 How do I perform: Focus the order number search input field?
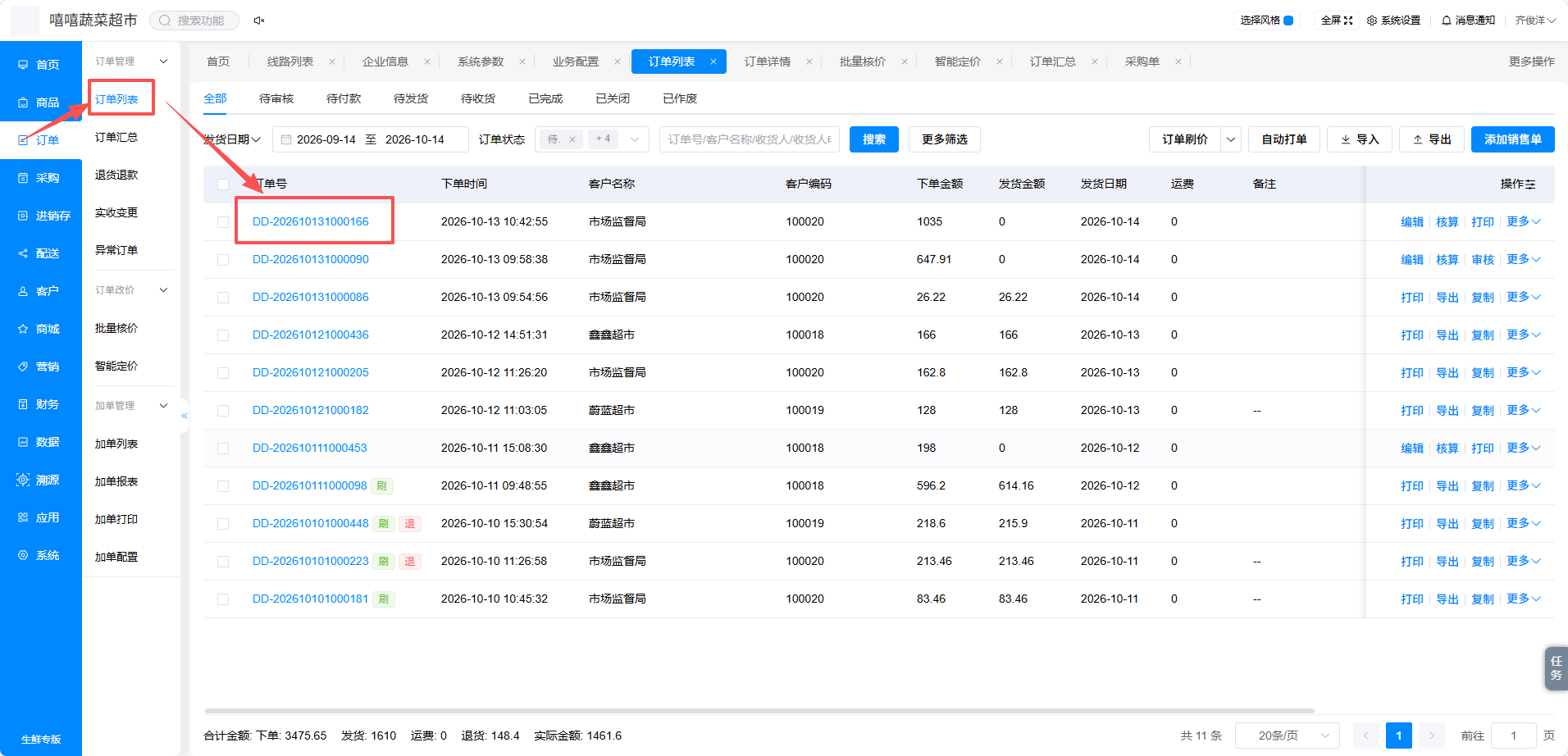tap(750, 139)
